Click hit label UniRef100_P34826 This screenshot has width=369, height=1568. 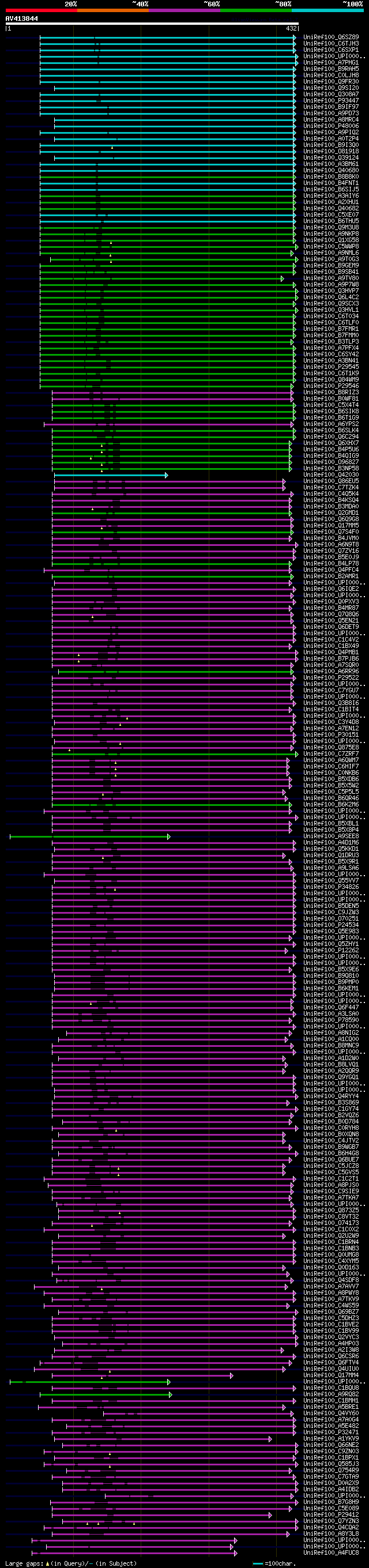332,887
